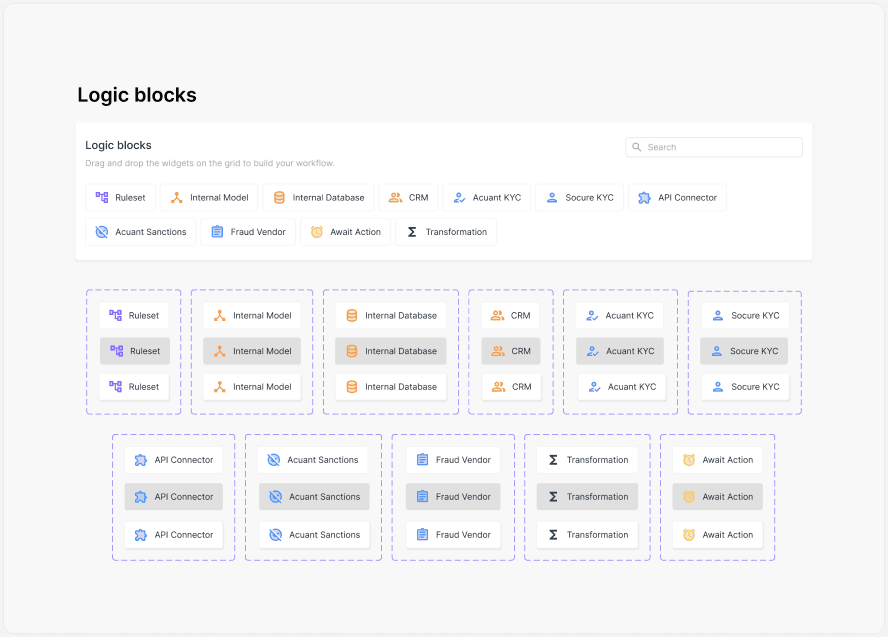Click icon on gray highlighted Await Action block

[x=689, y=497]
